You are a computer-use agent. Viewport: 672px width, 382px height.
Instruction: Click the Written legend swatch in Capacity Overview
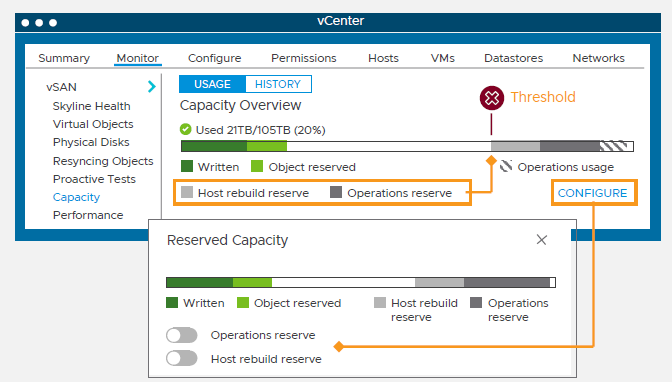187,166
